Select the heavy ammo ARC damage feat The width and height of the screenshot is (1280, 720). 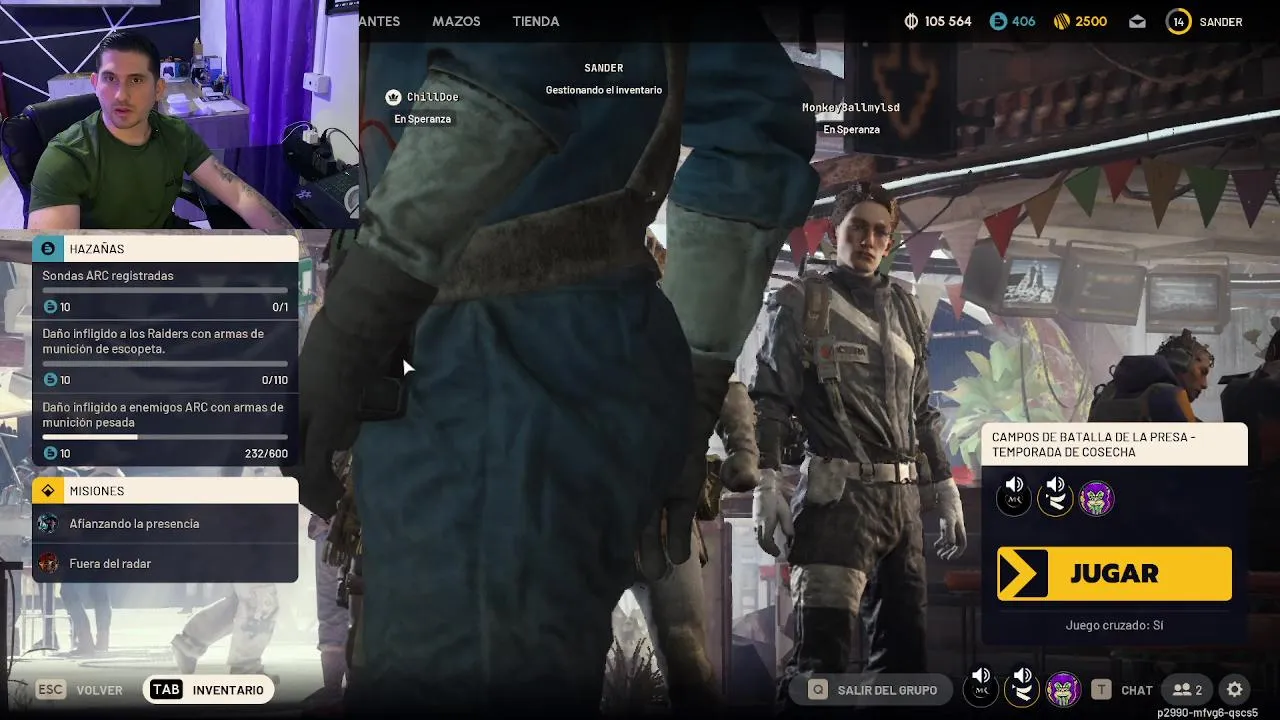[x=165, y=430]
